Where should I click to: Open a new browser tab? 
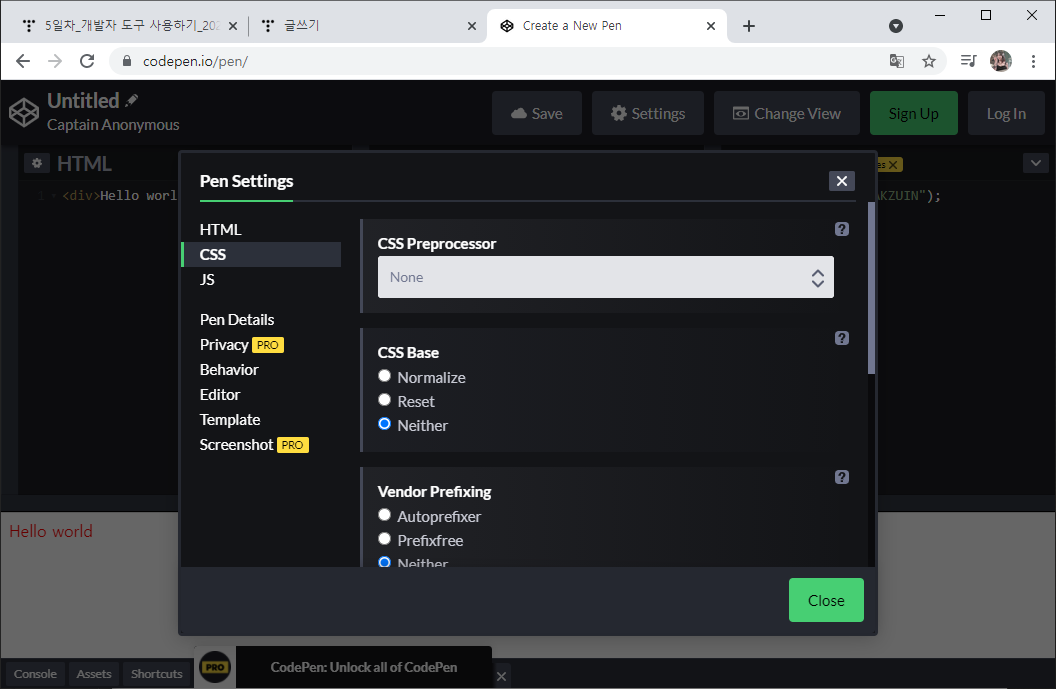(x=748, y=26)
